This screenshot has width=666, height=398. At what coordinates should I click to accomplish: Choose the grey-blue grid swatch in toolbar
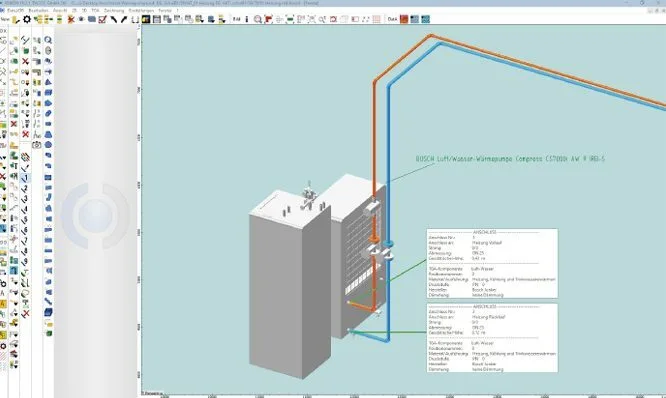(415, 19)
